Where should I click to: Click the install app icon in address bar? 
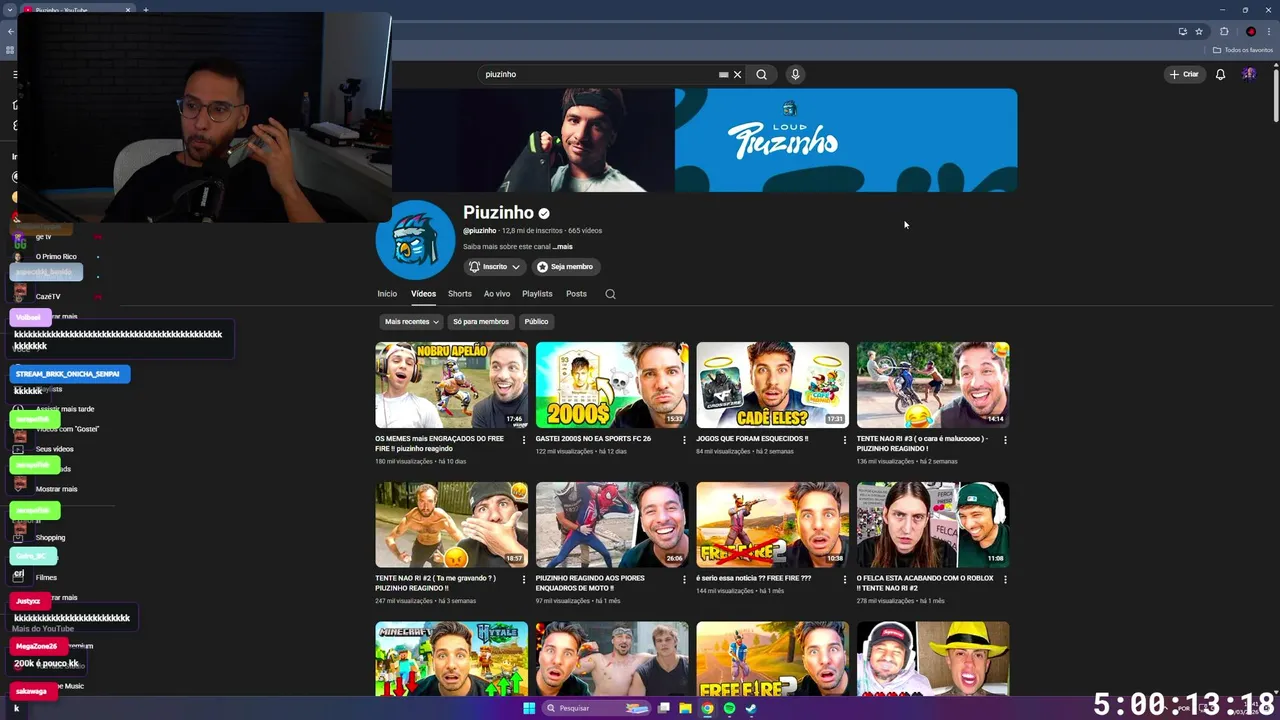1182,31
